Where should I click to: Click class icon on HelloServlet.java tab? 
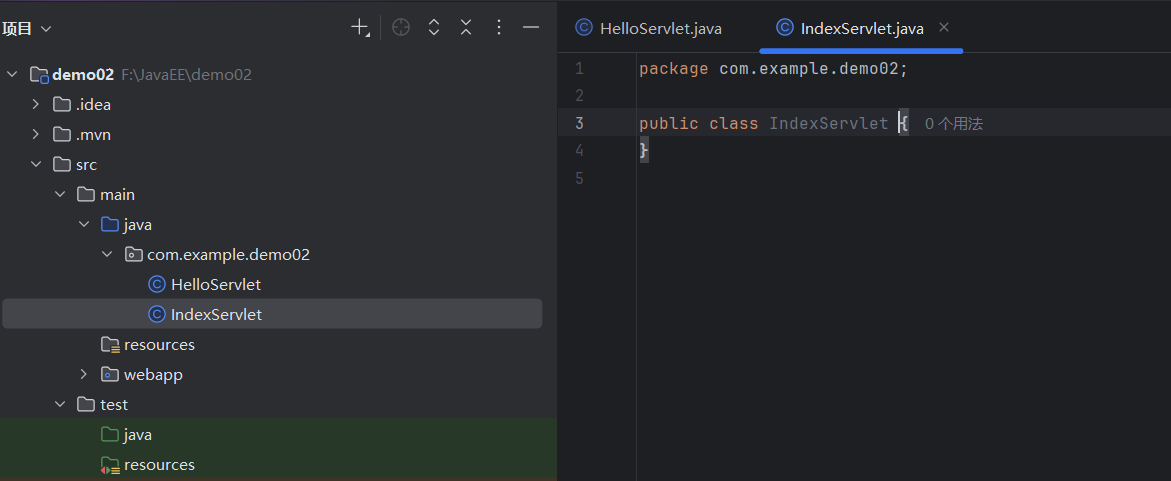(583, 28)
